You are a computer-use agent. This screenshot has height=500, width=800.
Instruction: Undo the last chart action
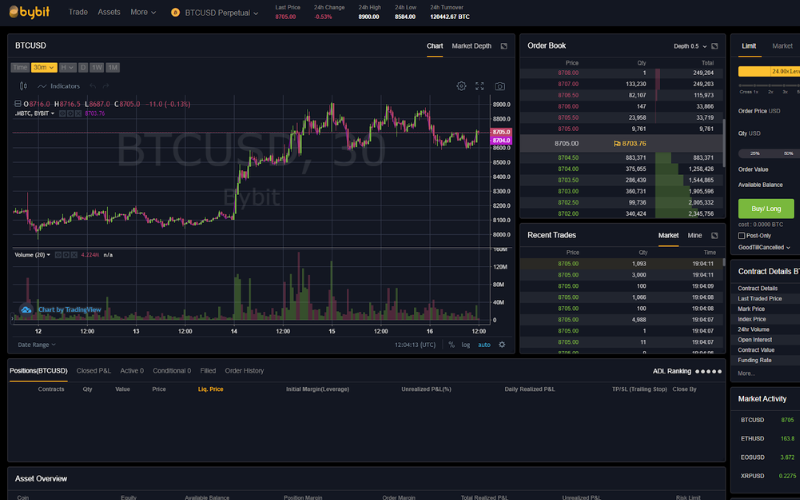92,86
